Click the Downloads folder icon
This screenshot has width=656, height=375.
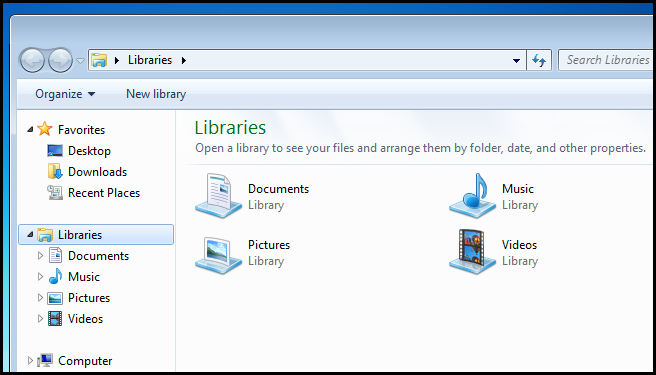55,172
